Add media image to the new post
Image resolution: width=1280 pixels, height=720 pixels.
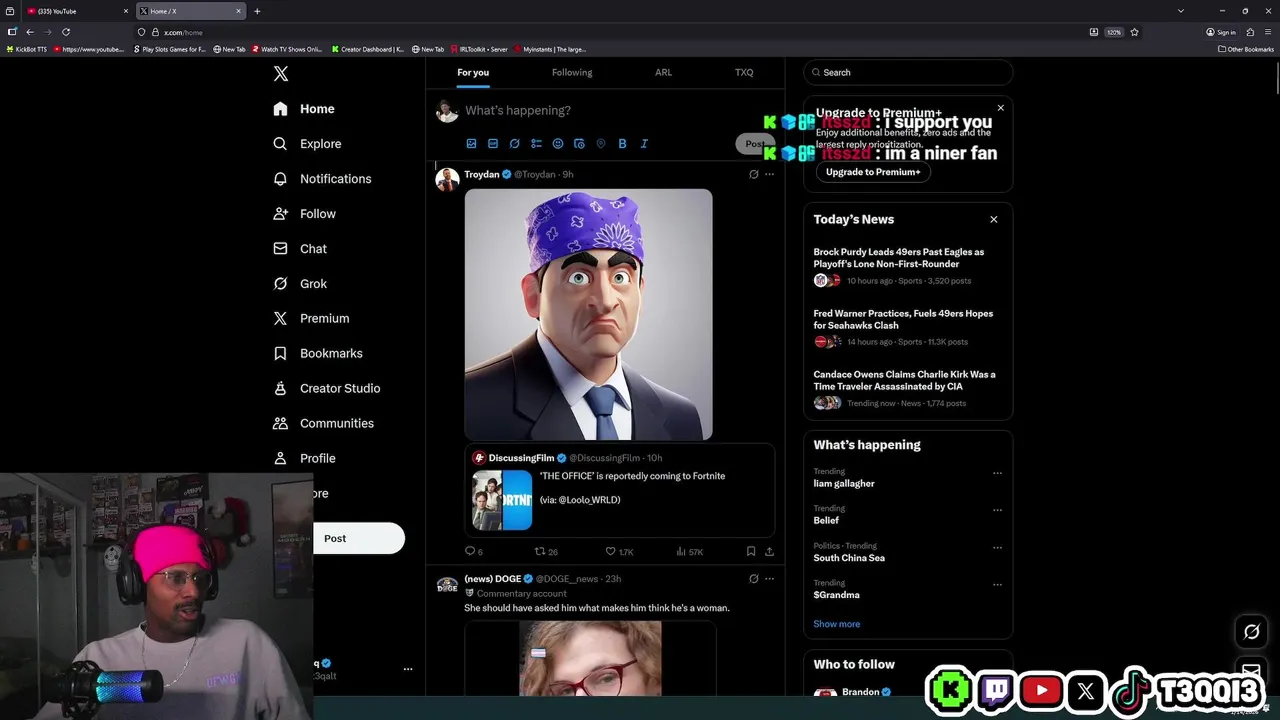pyautogui.click(x=471, y=144)
